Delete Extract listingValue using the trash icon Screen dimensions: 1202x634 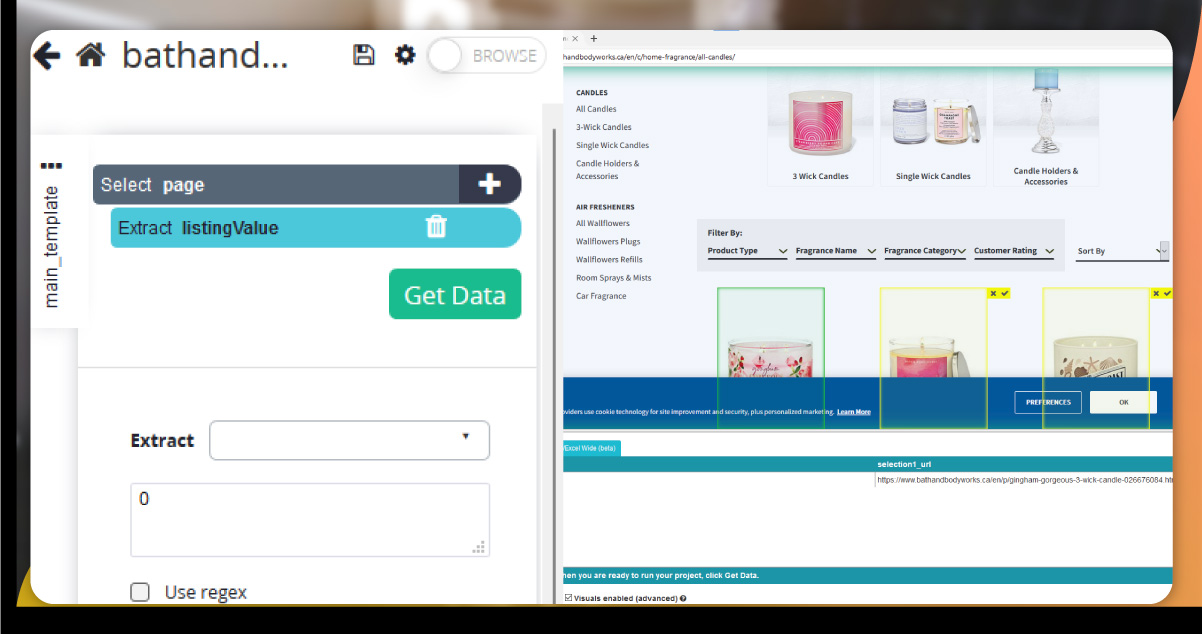pyautogui.click(x=436, y=227)
